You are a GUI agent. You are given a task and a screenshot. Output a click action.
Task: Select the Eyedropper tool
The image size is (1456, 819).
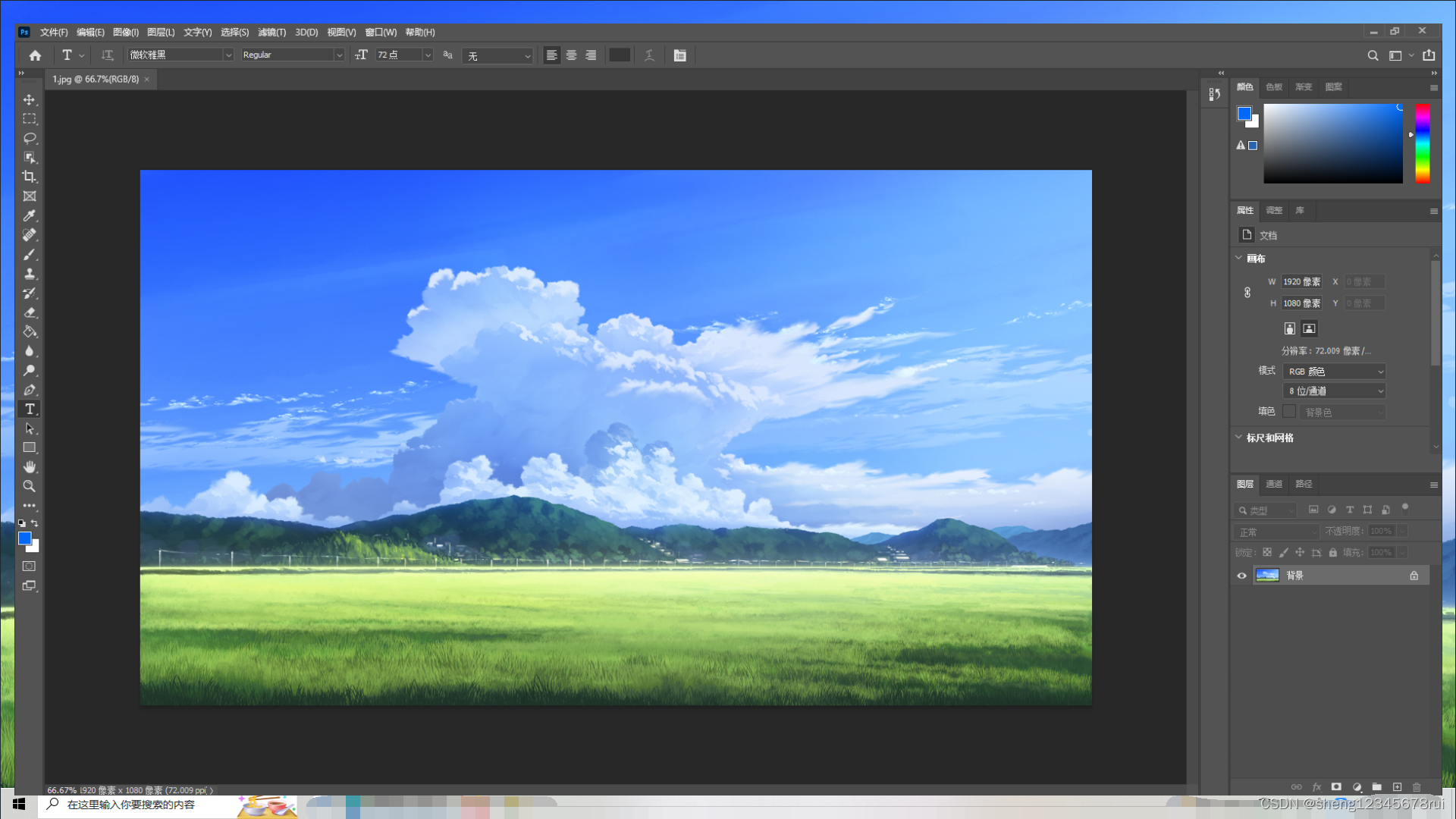[x=29, y=215]
